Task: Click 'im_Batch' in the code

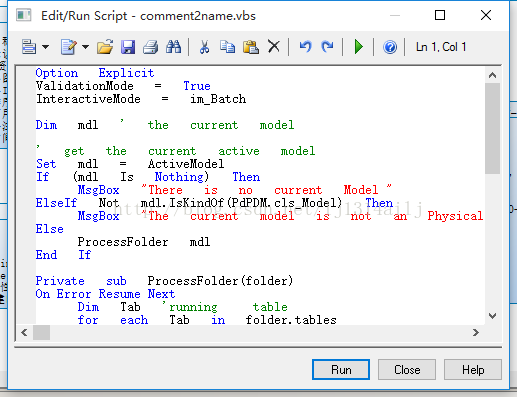Action: click(x=218, y=99)
